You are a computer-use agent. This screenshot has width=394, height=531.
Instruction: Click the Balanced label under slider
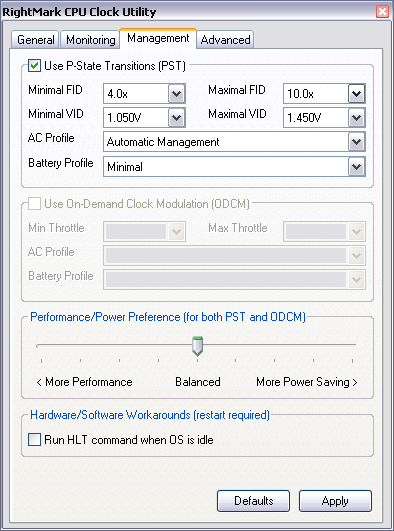(x=198, y=382)
